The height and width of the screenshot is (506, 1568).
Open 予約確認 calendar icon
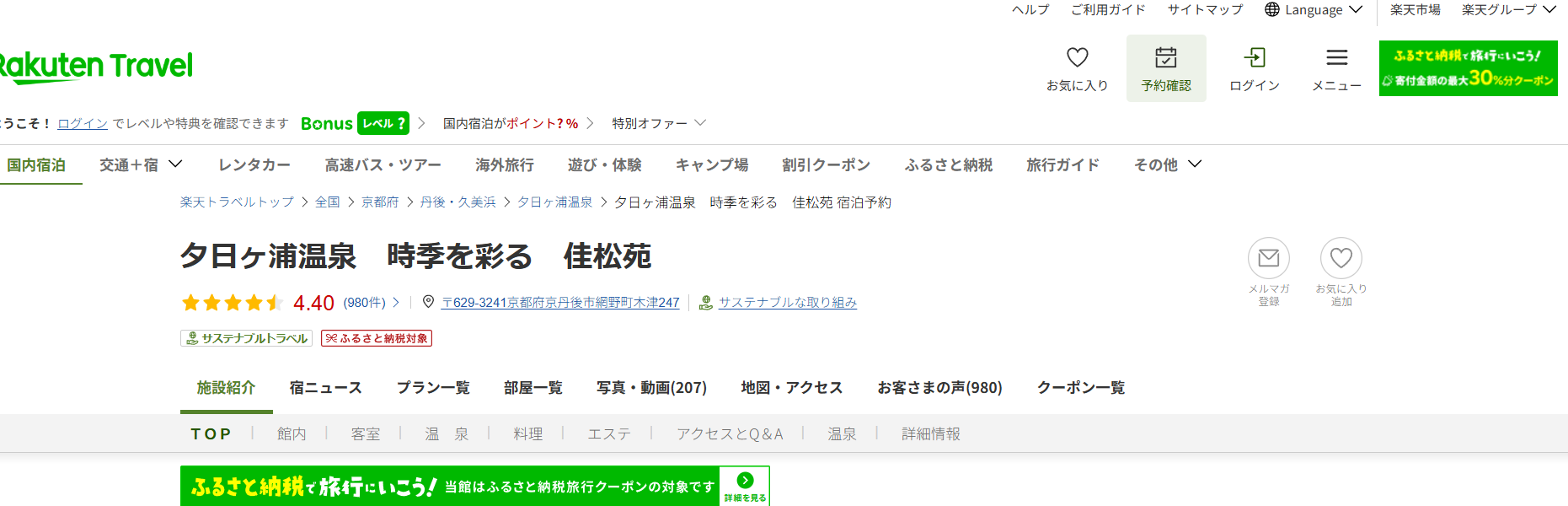point(1166,58)
